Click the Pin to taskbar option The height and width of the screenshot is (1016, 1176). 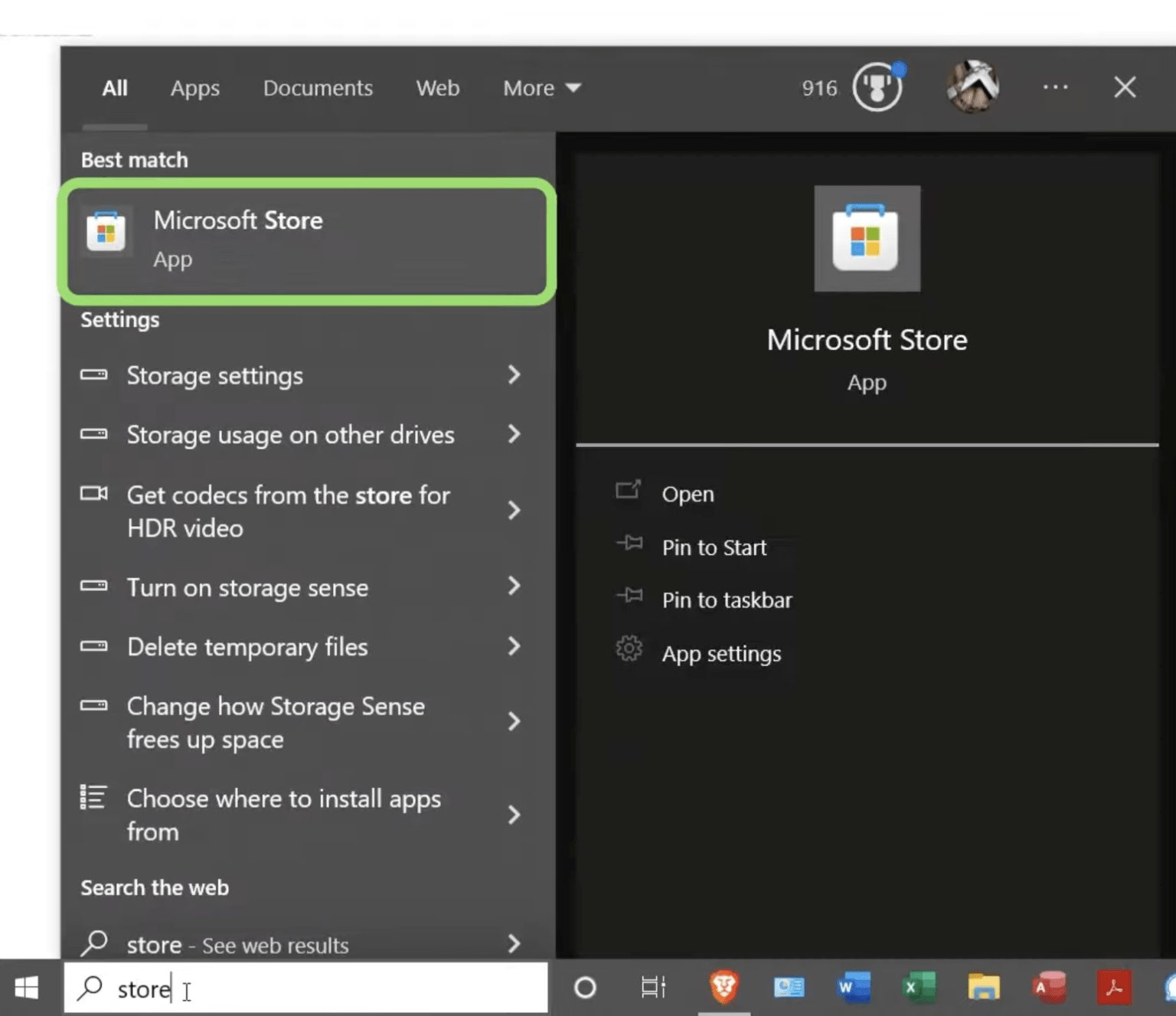tap(727, 599)
